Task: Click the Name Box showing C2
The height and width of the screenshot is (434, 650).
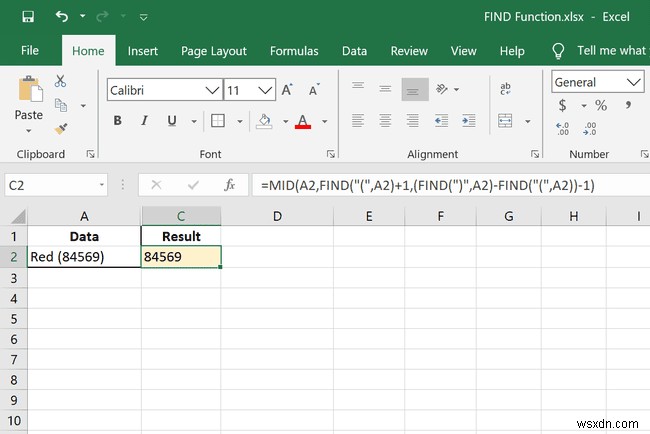Action: click(x=56, y=185)
